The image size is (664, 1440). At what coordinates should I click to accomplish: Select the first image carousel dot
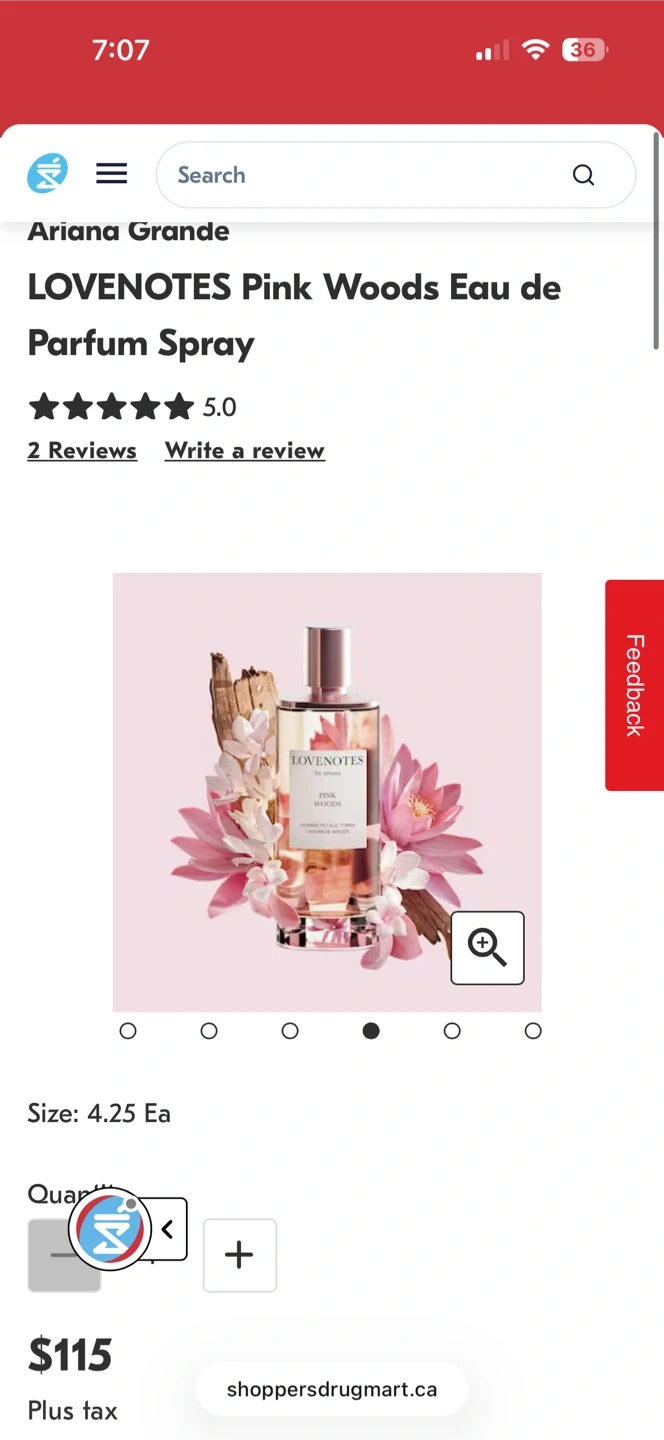128,1030
